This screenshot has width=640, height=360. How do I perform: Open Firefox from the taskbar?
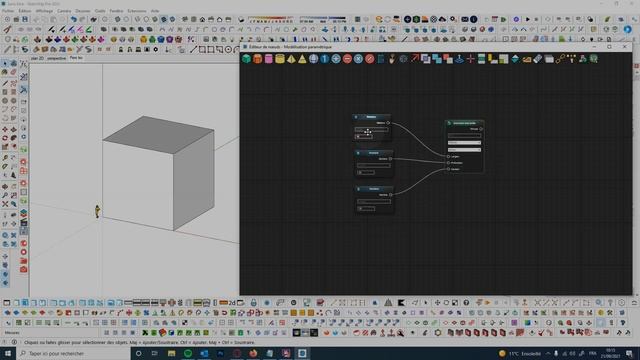(253, 353)
